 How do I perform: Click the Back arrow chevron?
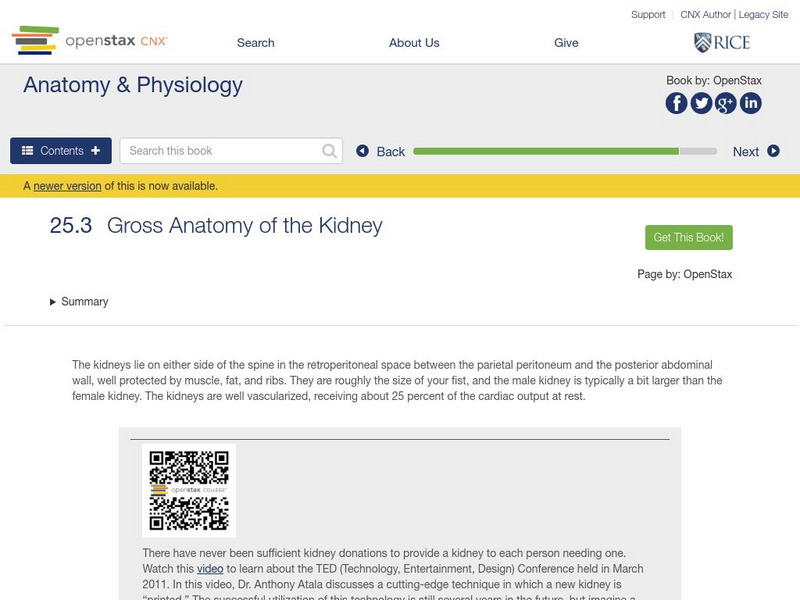click(x=364, y=150)
